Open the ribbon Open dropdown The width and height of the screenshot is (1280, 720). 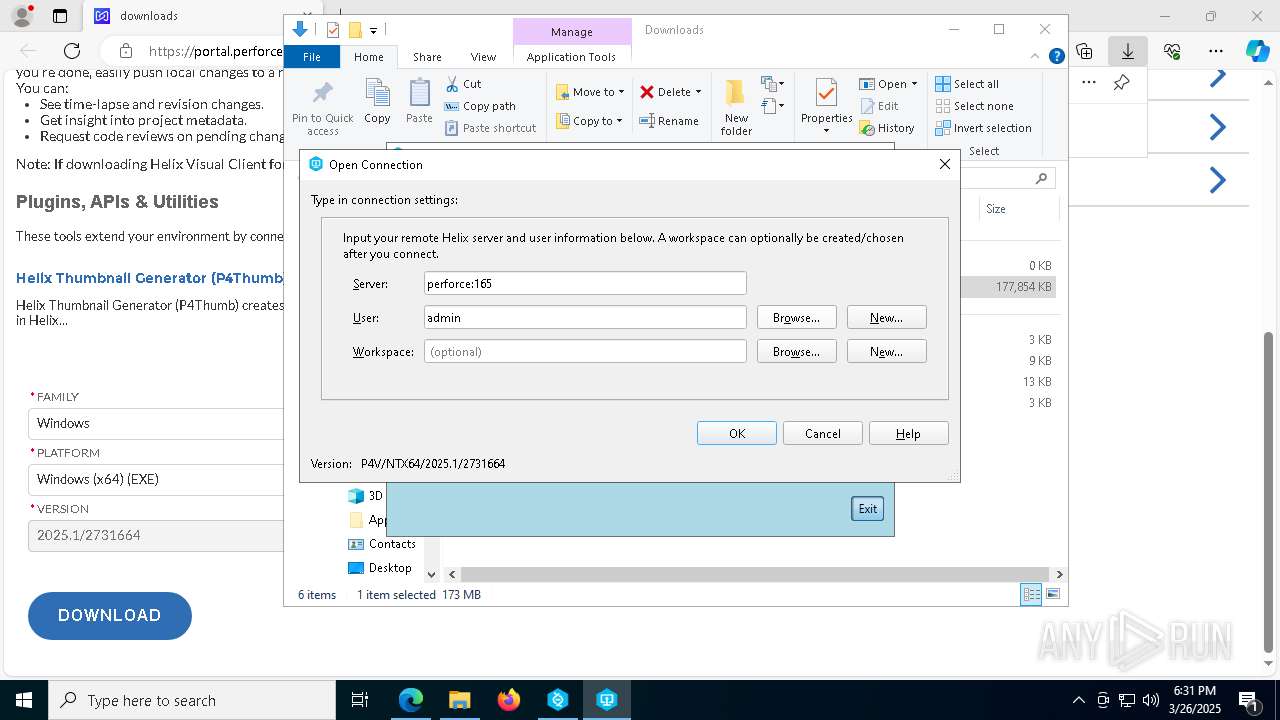pos(914,84)
